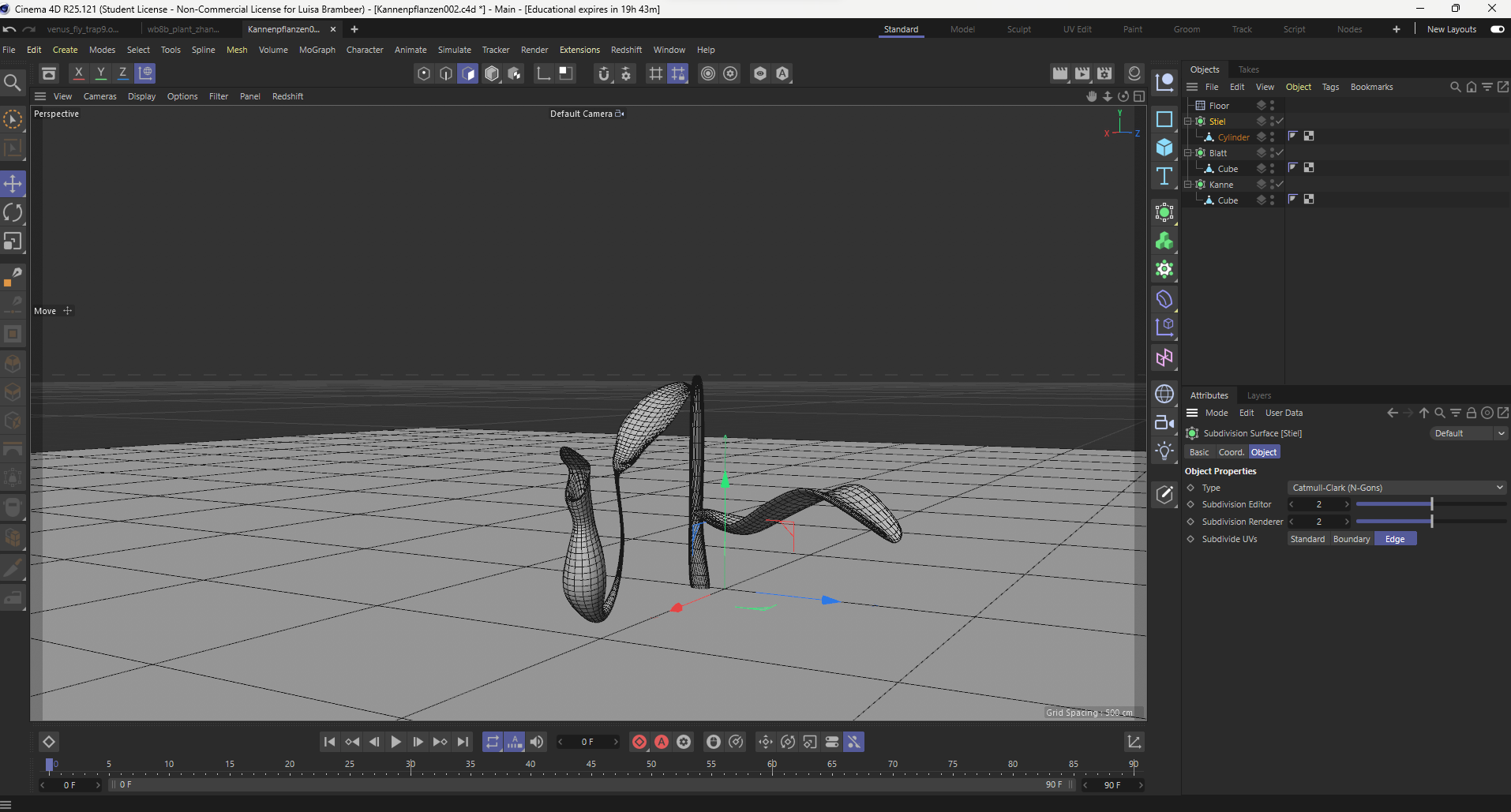The image size is (1511, 812).
Task: Select the Scale tool in left toolbar
Action: click(x=13, y=241)
